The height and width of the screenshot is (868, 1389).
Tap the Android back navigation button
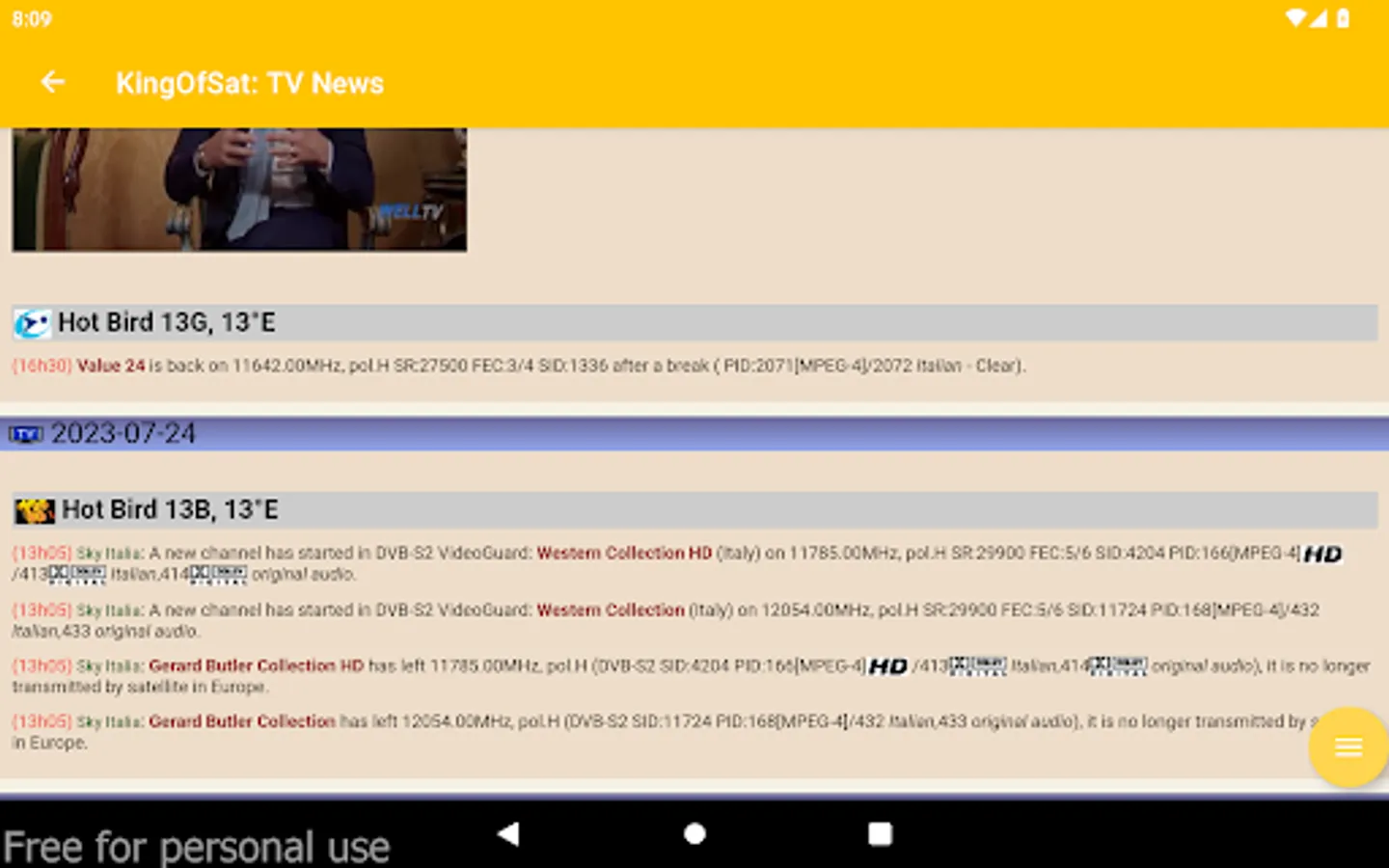tap(508, 833)
